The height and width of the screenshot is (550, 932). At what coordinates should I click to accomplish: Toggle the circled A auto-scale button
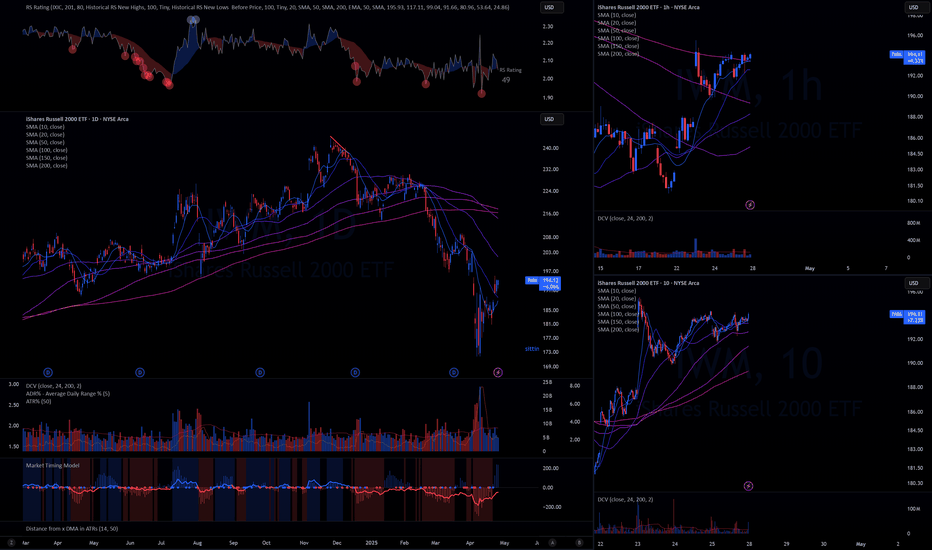click(552, 542)
